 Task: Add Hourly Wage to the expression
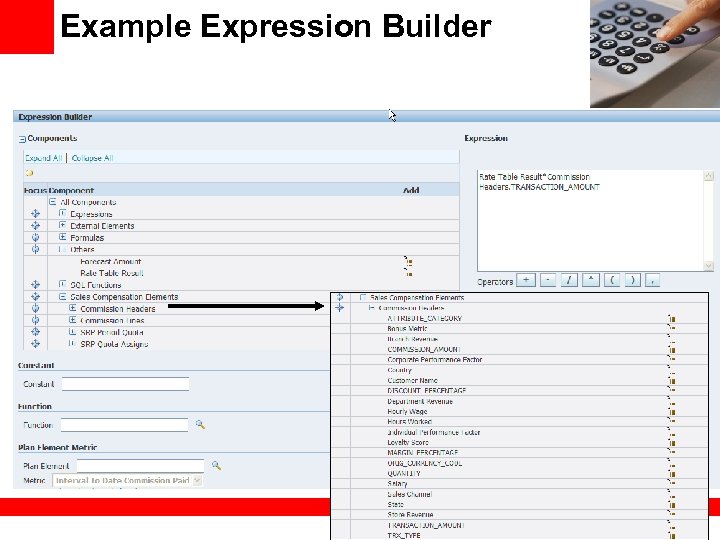tap(672, 411)
